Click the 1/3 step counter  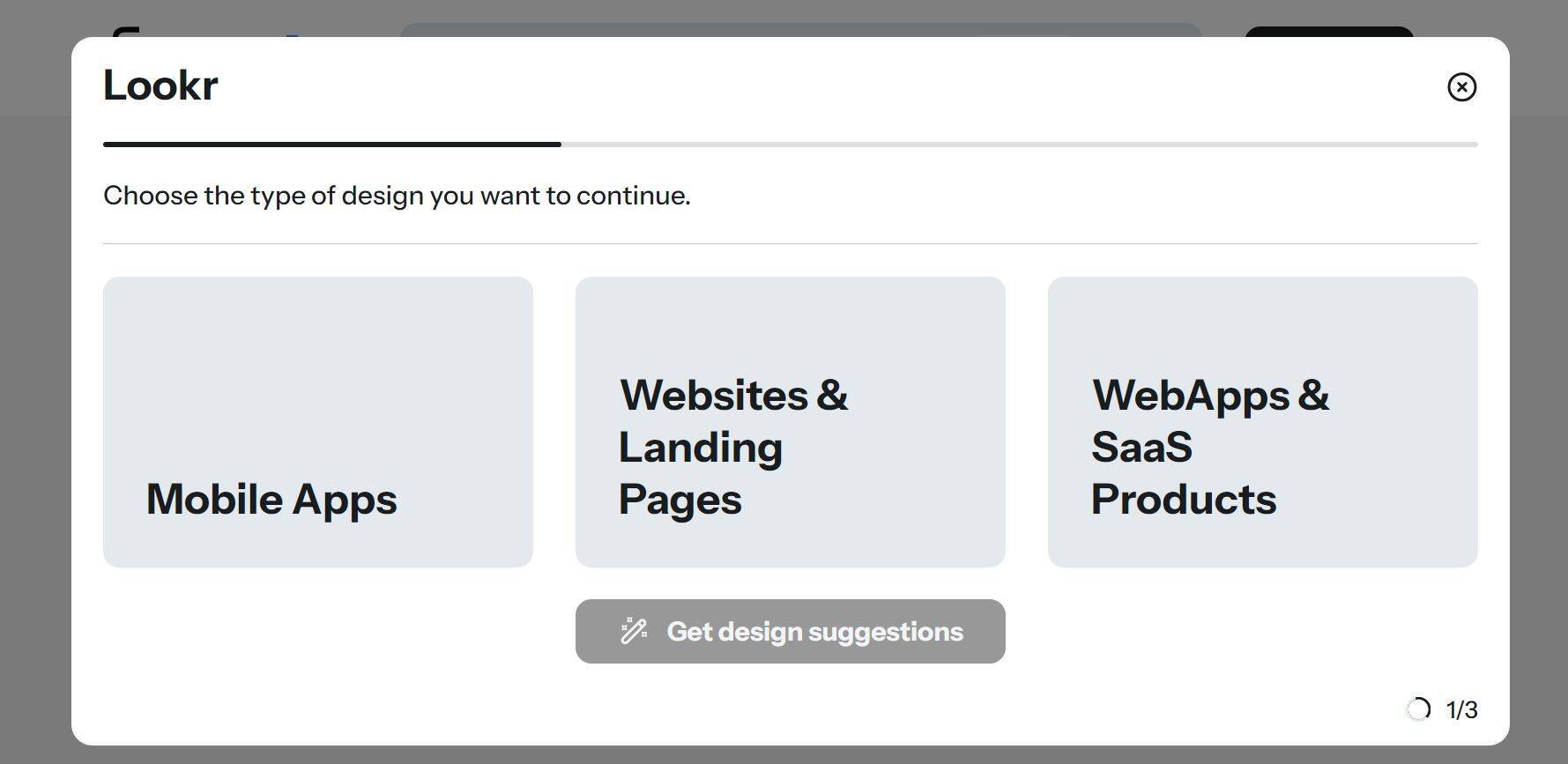[x=1462, y=709]
